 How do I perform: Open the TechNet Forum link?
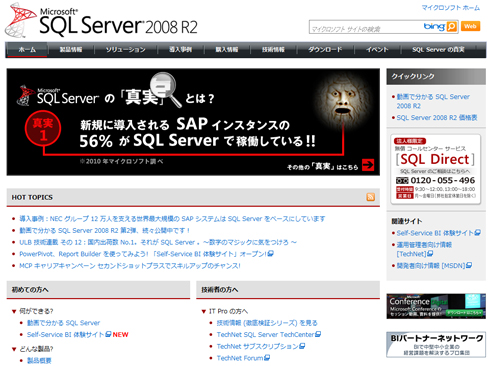pyautogui.click(x=240, y=358)
